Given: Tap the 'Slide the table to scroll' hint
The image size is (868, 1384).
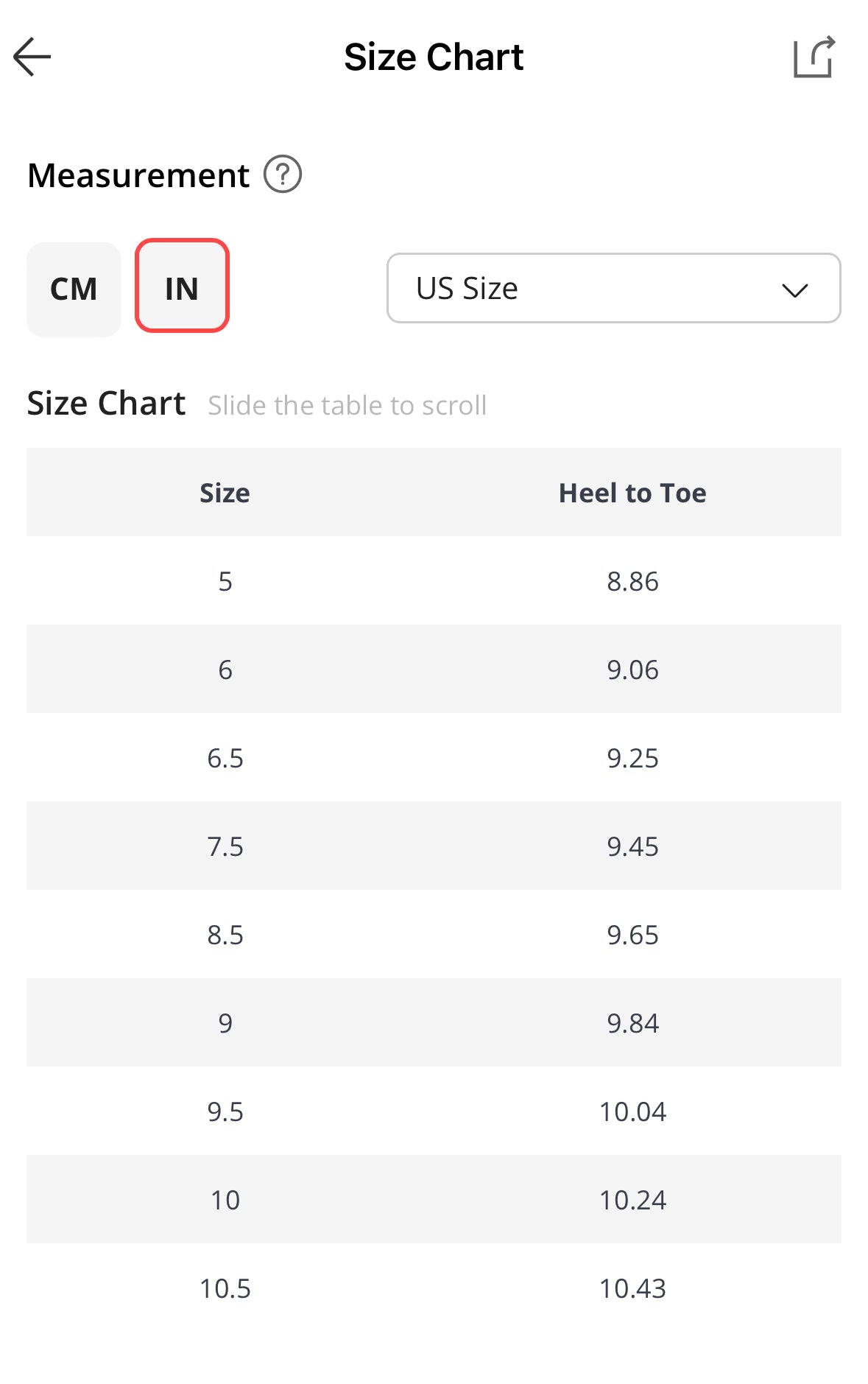Looking at the screenshot, I should click(347, 405).
